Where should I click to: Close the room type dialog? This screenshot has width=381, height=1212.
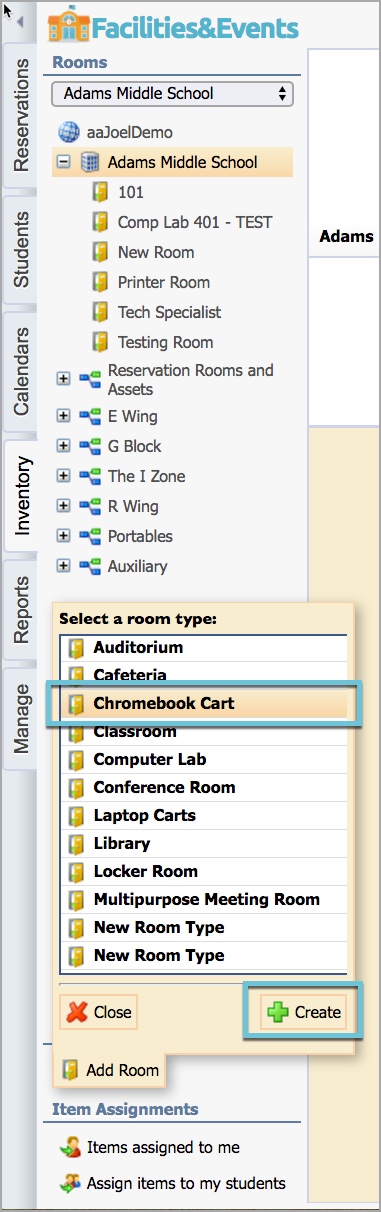click(99, 1012)
